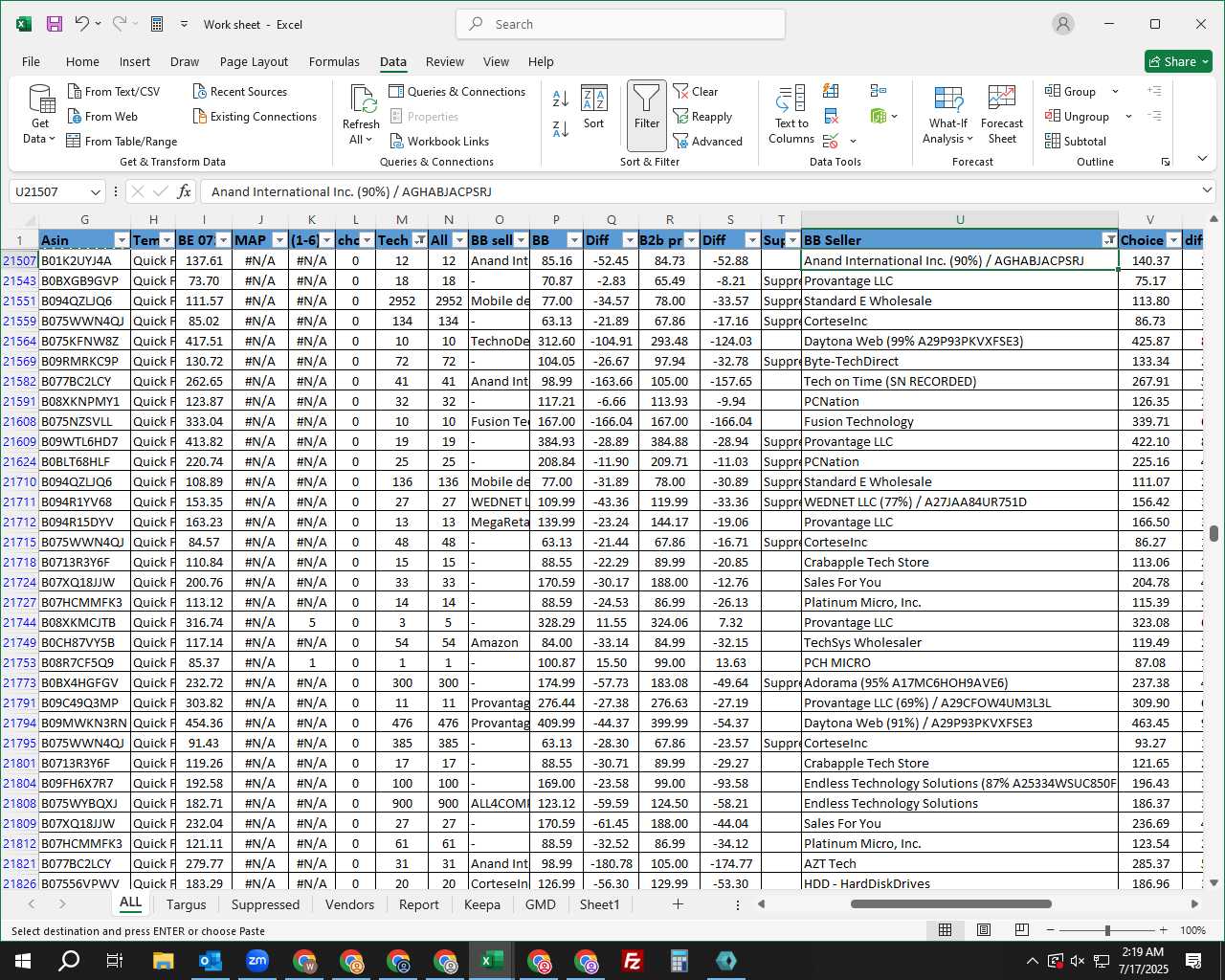Open Existing Connections
Screen dimensions: 1225x980
pos(255,117)
